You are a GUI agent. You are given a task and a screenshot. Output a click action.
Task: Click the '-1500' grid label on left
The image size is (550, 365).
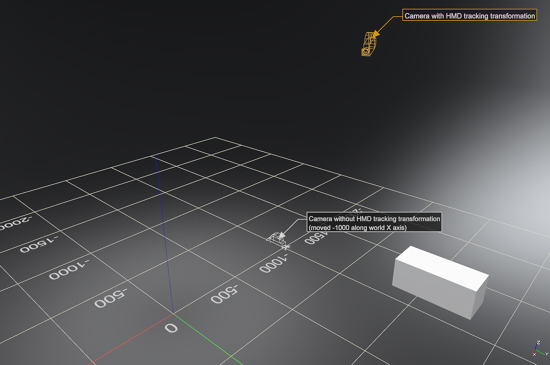(39, 244)
